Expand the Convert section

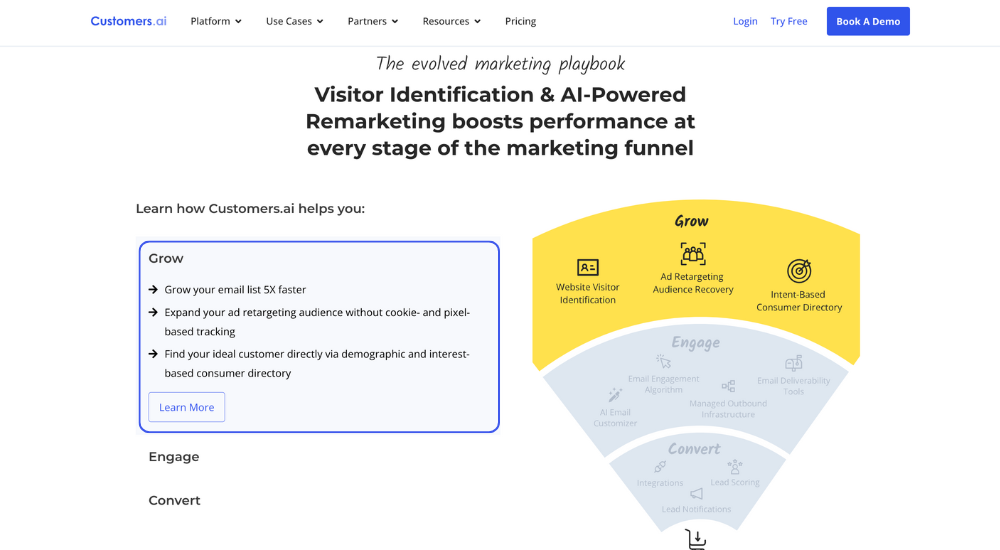pyautogui.click(x=175, y=501)
